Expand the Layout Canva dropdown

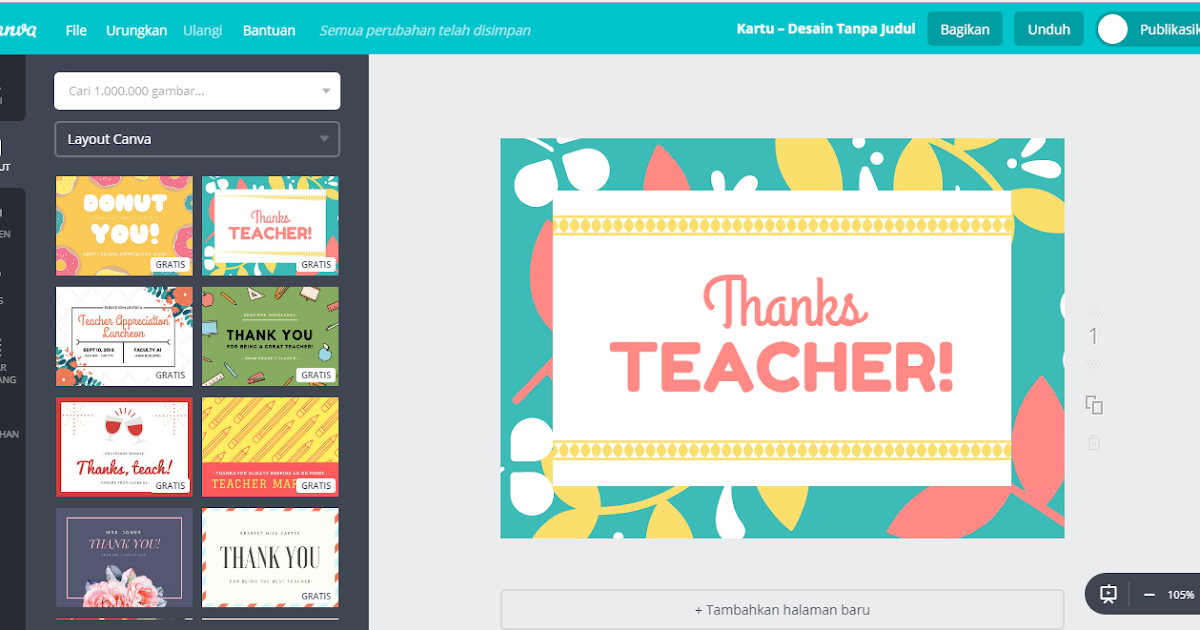[197, 139]
